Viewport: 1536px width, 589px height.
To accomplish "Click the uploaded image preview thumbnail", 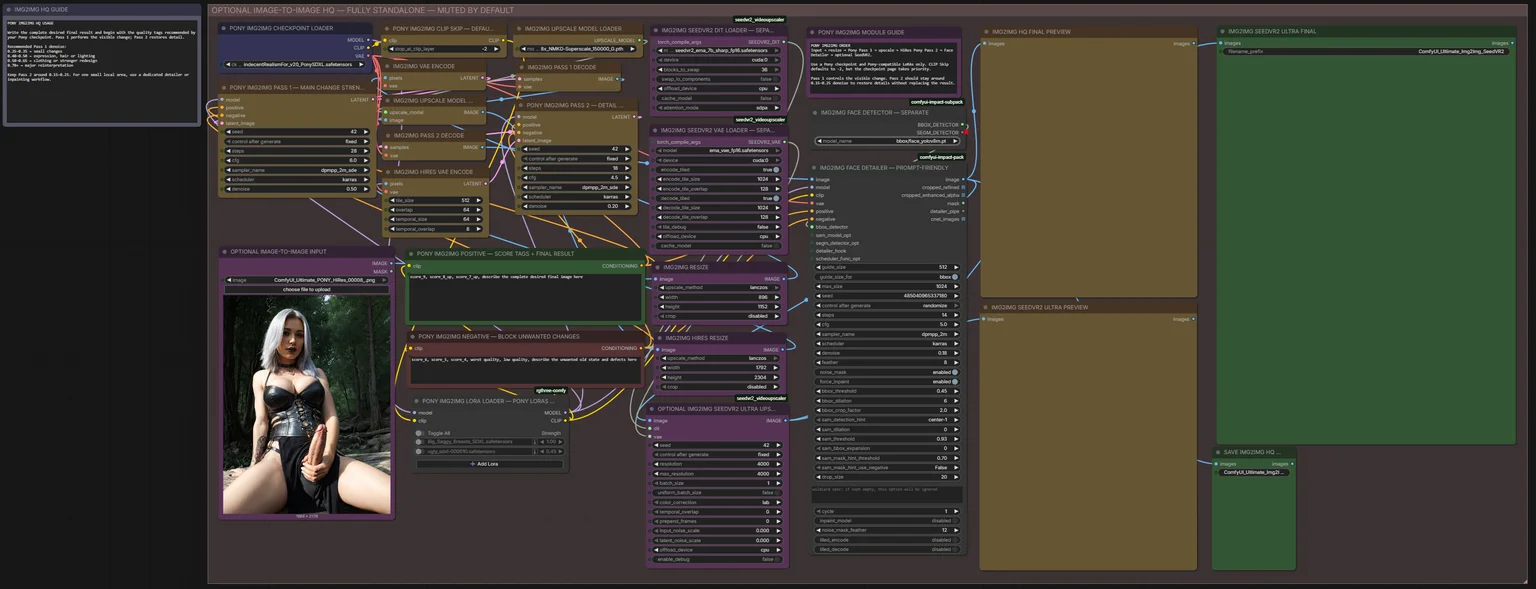I will [x=307, y=405].
